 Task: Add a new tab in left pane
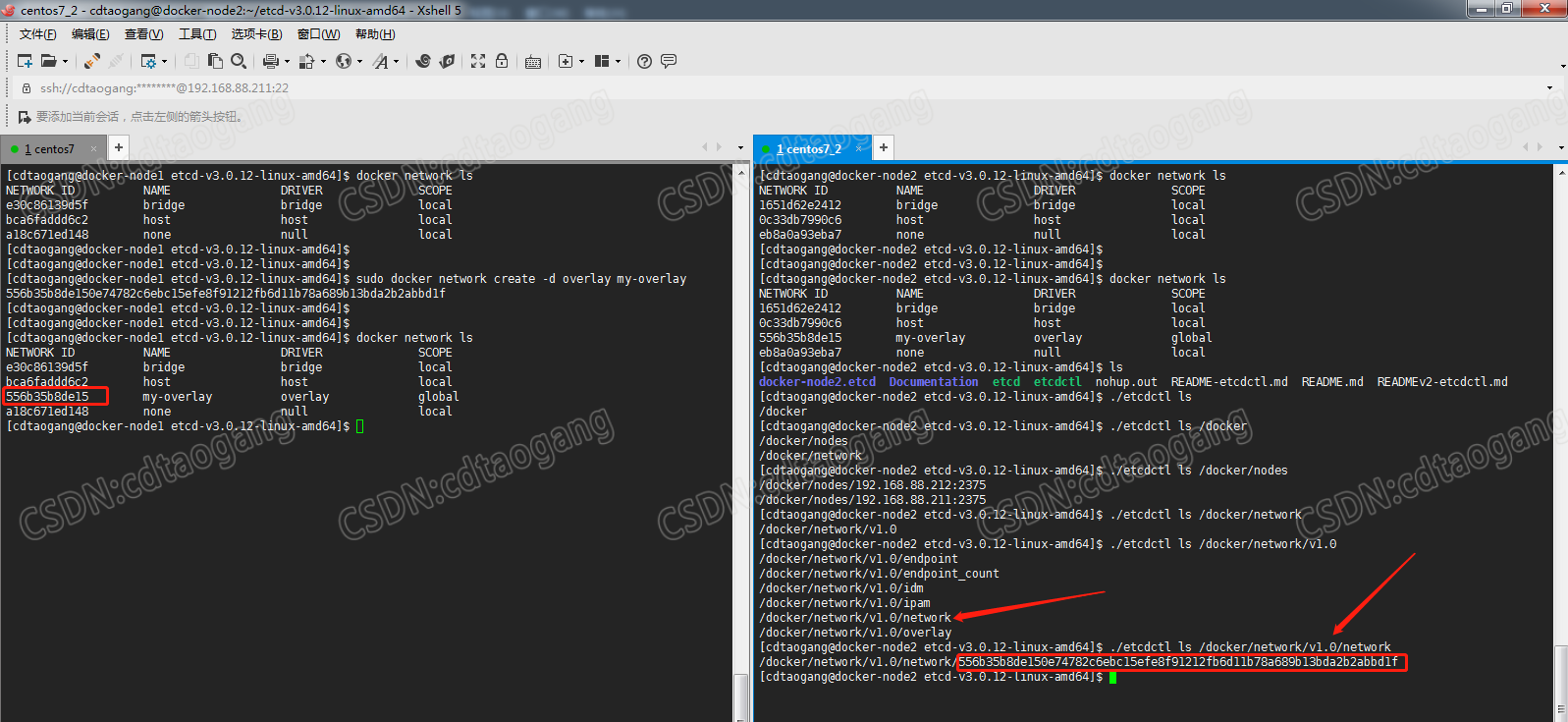(x=118, y=147)
